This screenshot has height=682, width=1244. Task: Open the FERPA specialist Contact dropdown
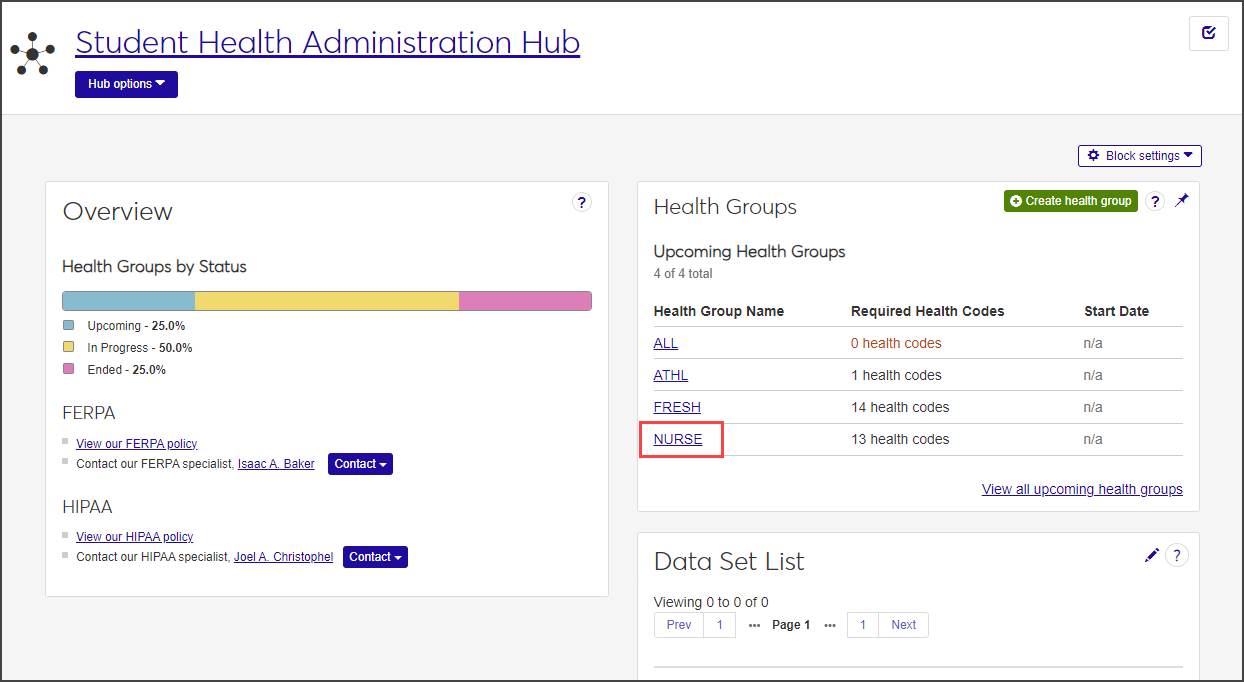pyautogui.click(x=360, y=464)
